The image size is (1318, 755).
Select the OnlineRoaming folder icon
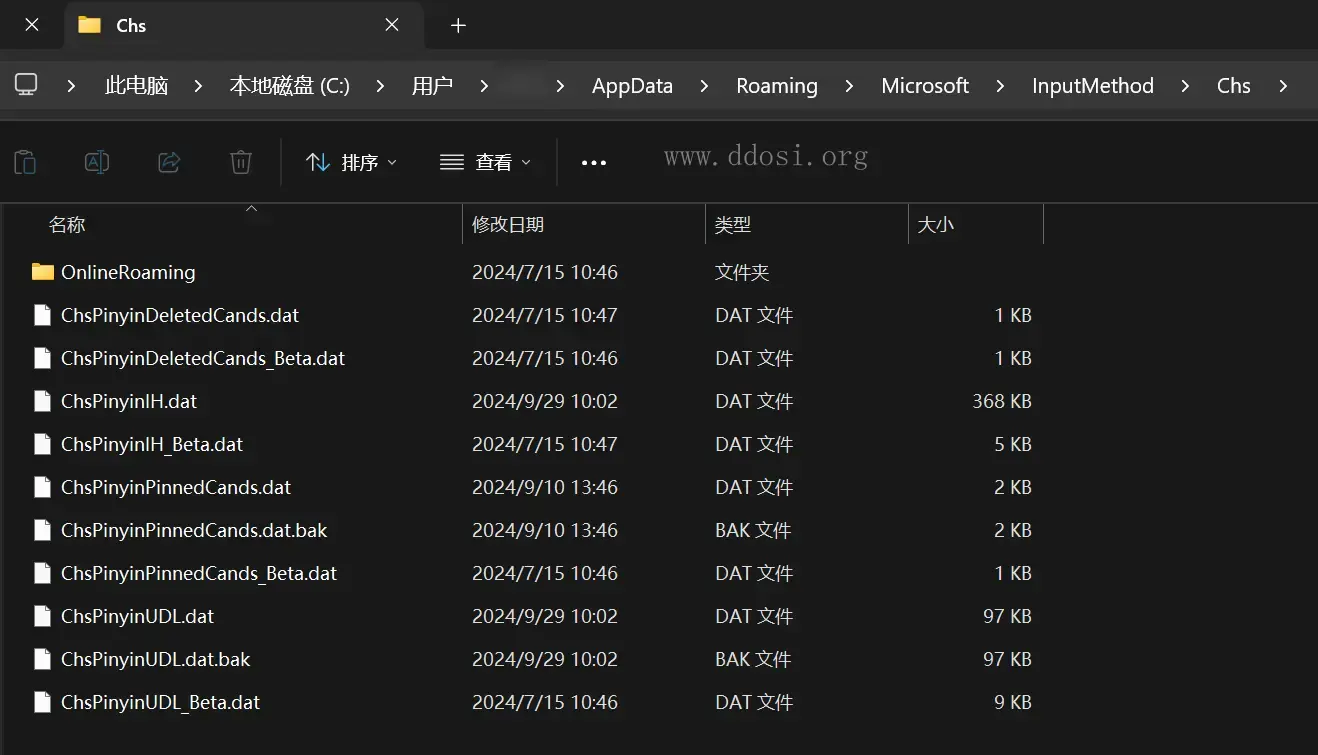point(43,272)
